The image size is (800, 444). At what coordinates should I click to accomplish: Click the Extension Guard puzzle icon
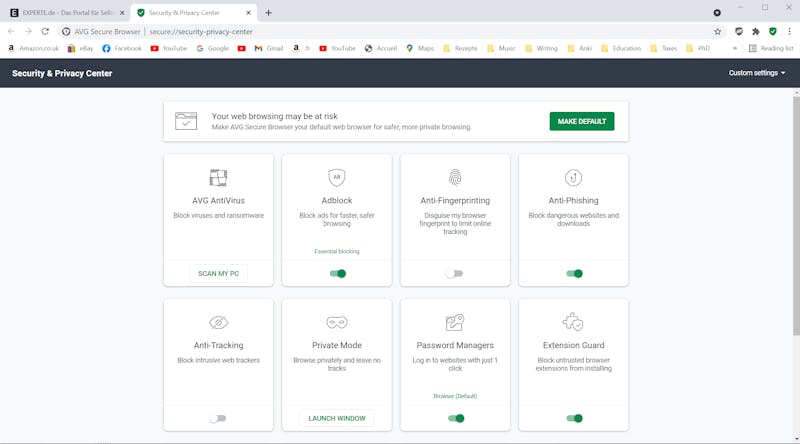573,322
